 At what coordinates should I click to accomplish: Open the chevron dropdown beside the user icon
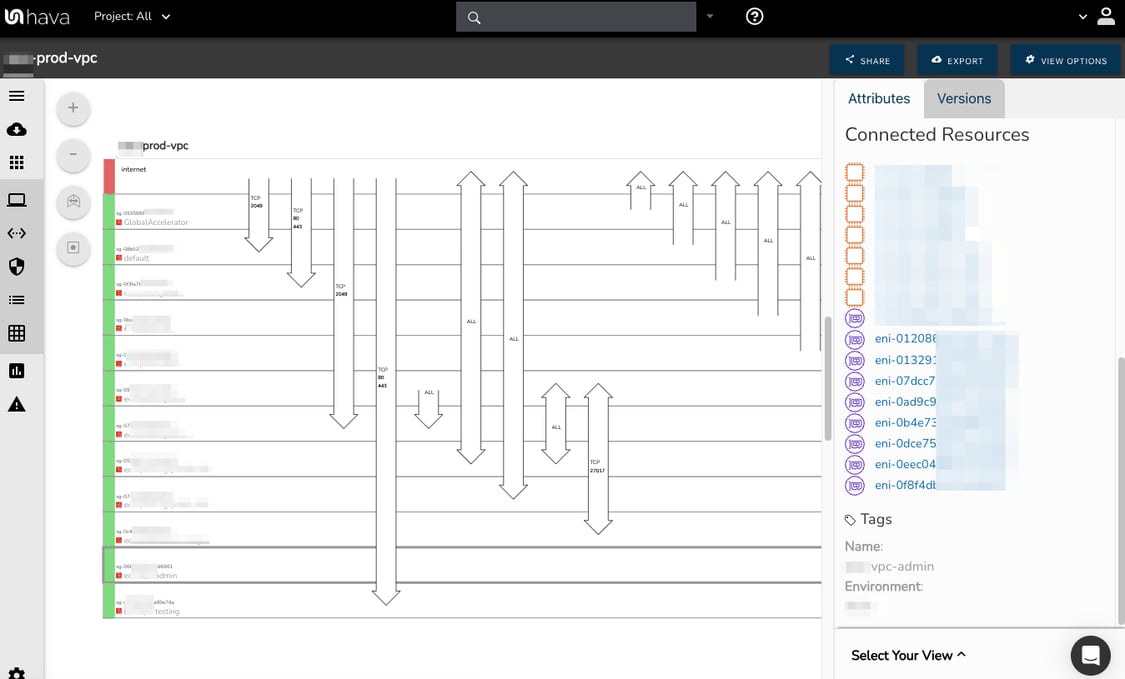(1082, 16)
